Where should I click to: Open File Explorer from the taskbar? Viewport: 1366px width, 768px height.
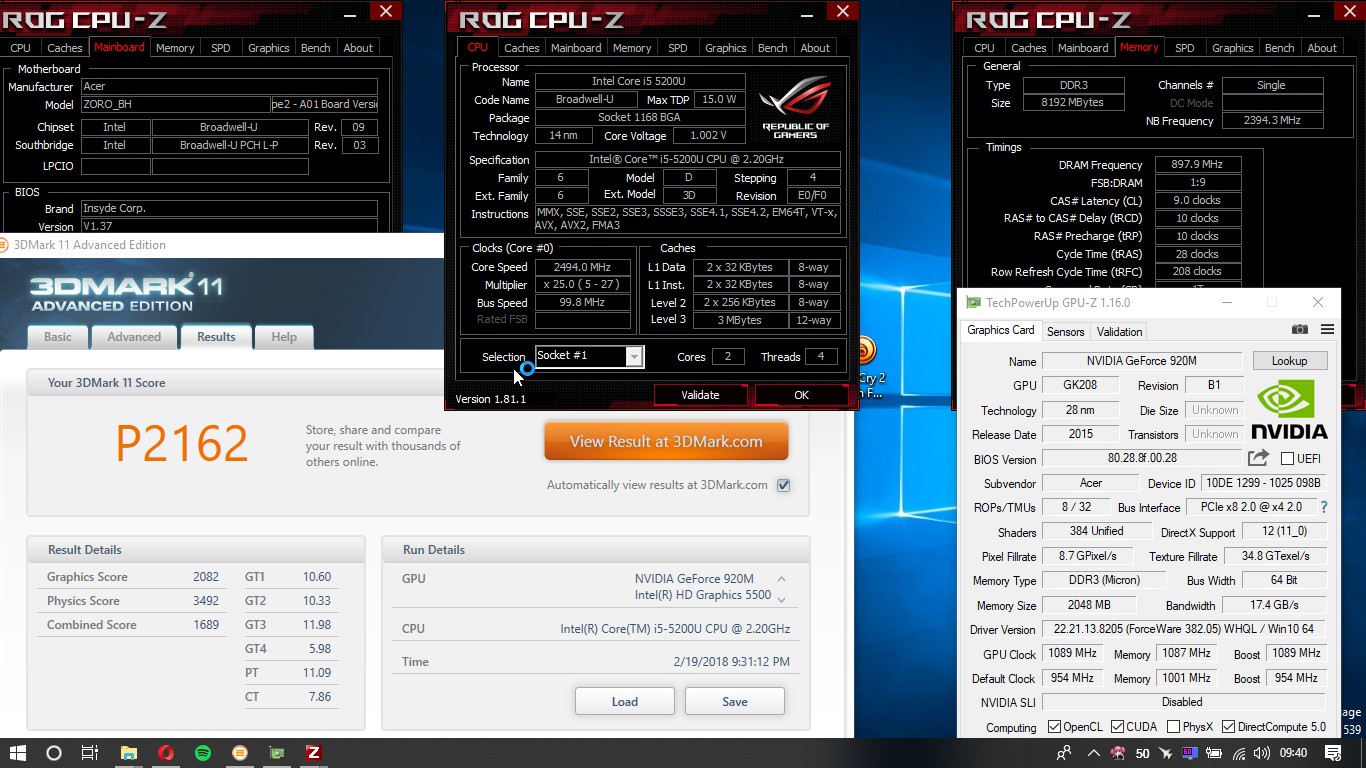coord(129,753)
